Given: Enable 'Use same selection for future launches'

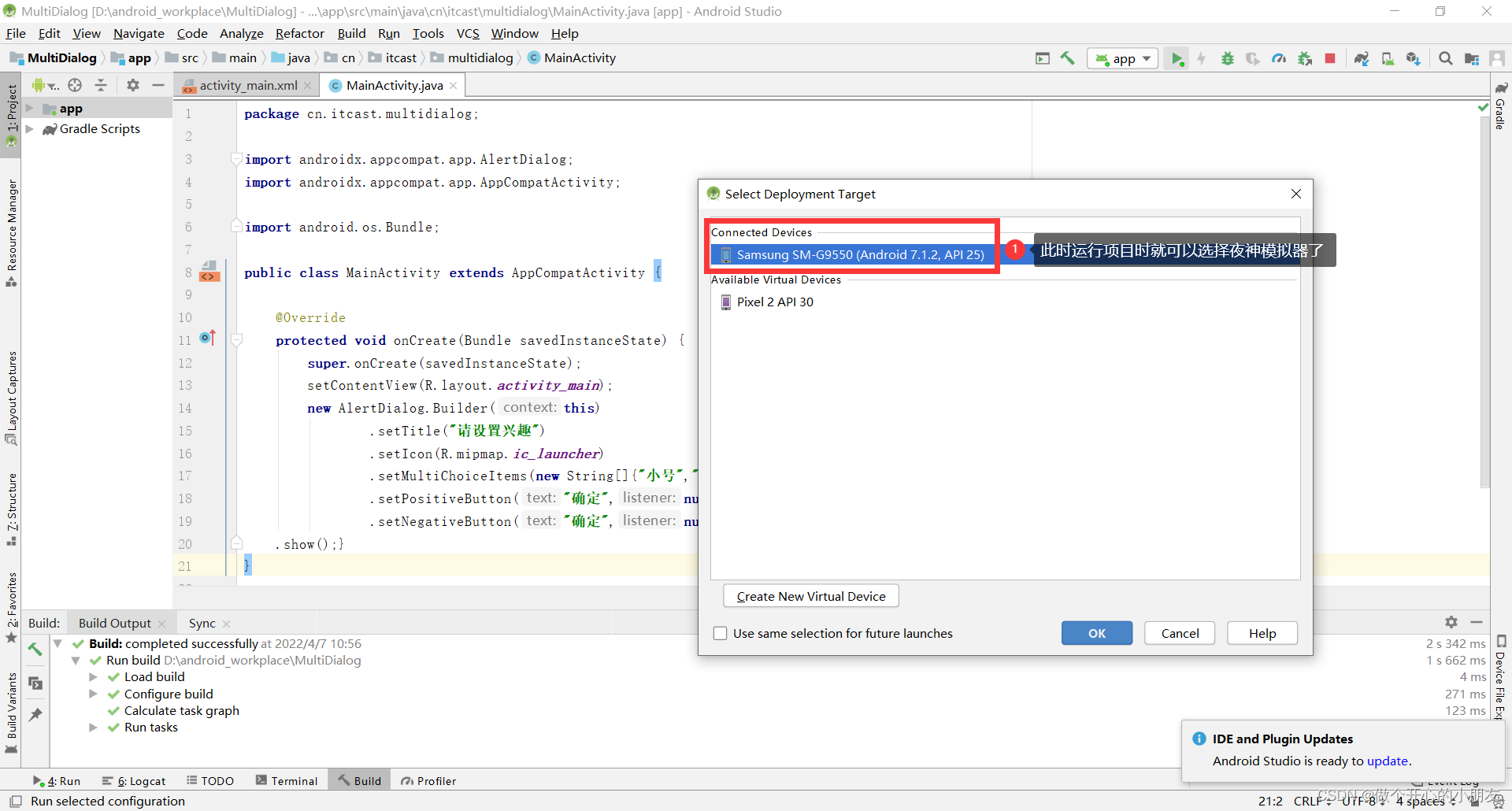Looking at the screenshot, I should coord(720,633).
